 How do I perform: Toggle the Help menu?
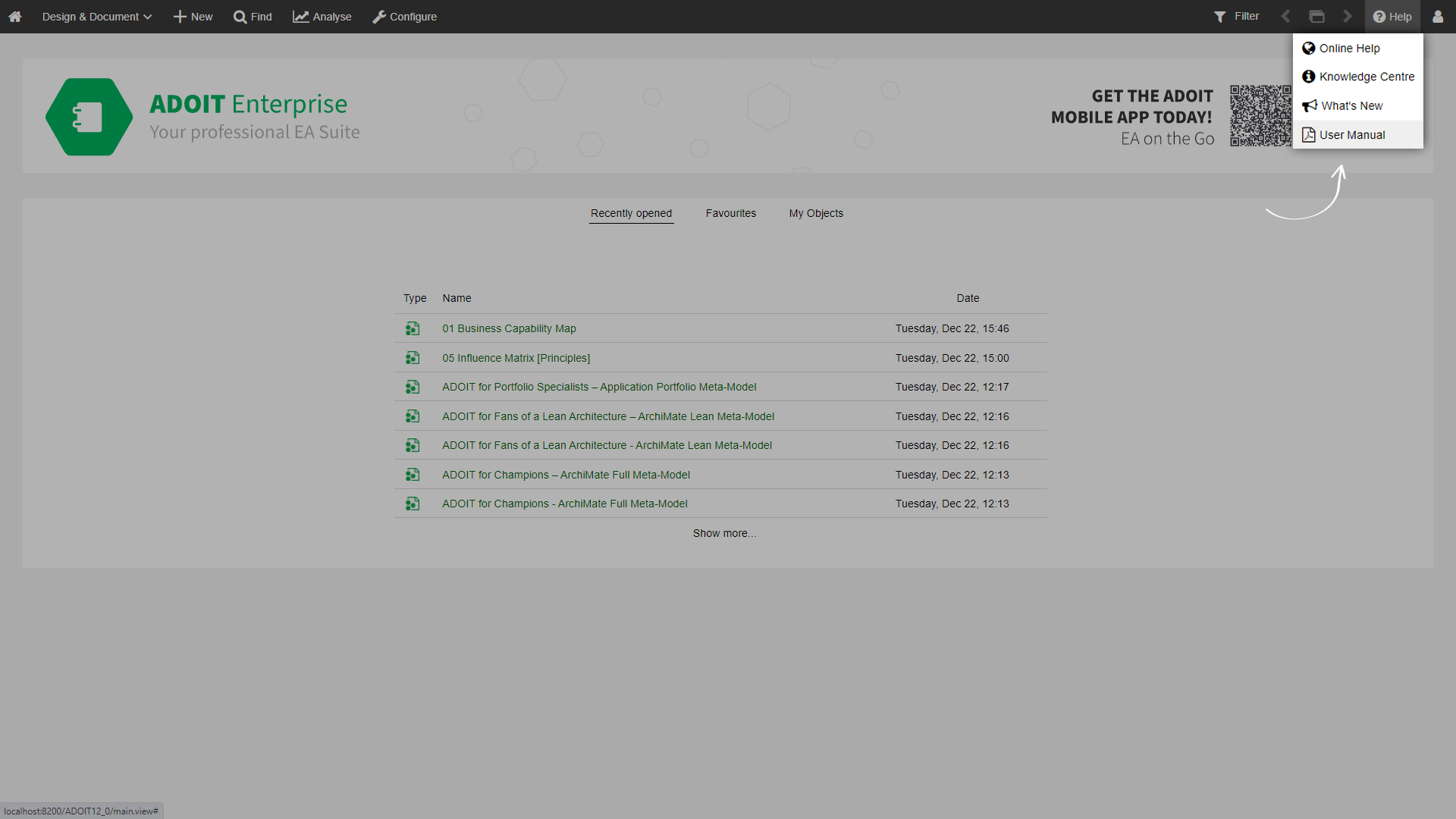click(x=1392, y=17)
